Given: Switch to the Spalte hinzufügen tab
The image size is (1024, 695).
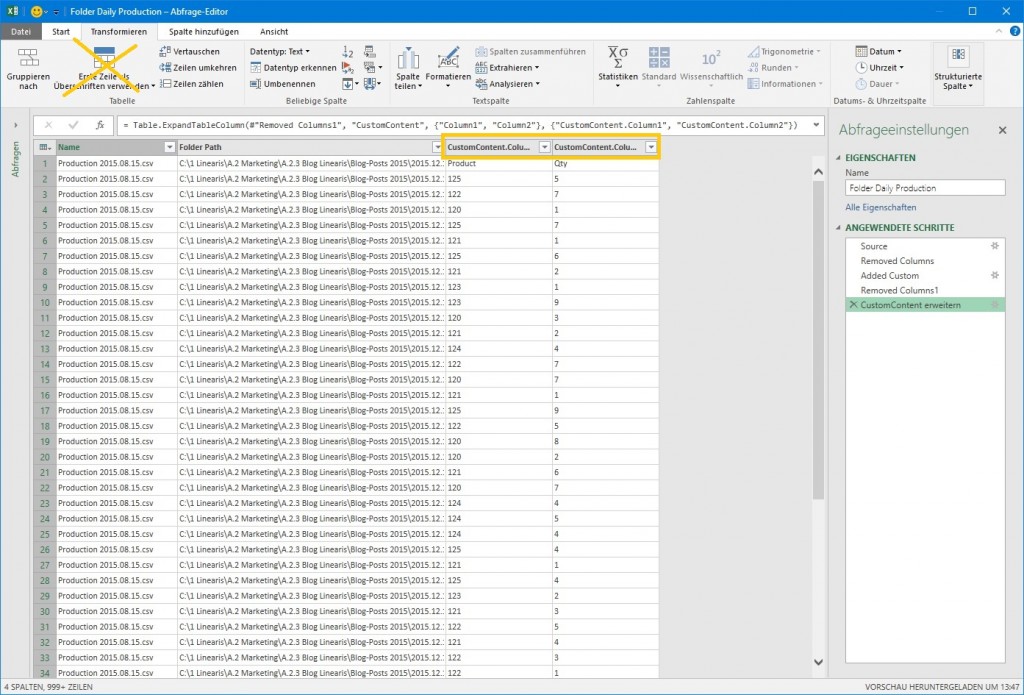Looking at the screenshot, I should coord(203,32).
